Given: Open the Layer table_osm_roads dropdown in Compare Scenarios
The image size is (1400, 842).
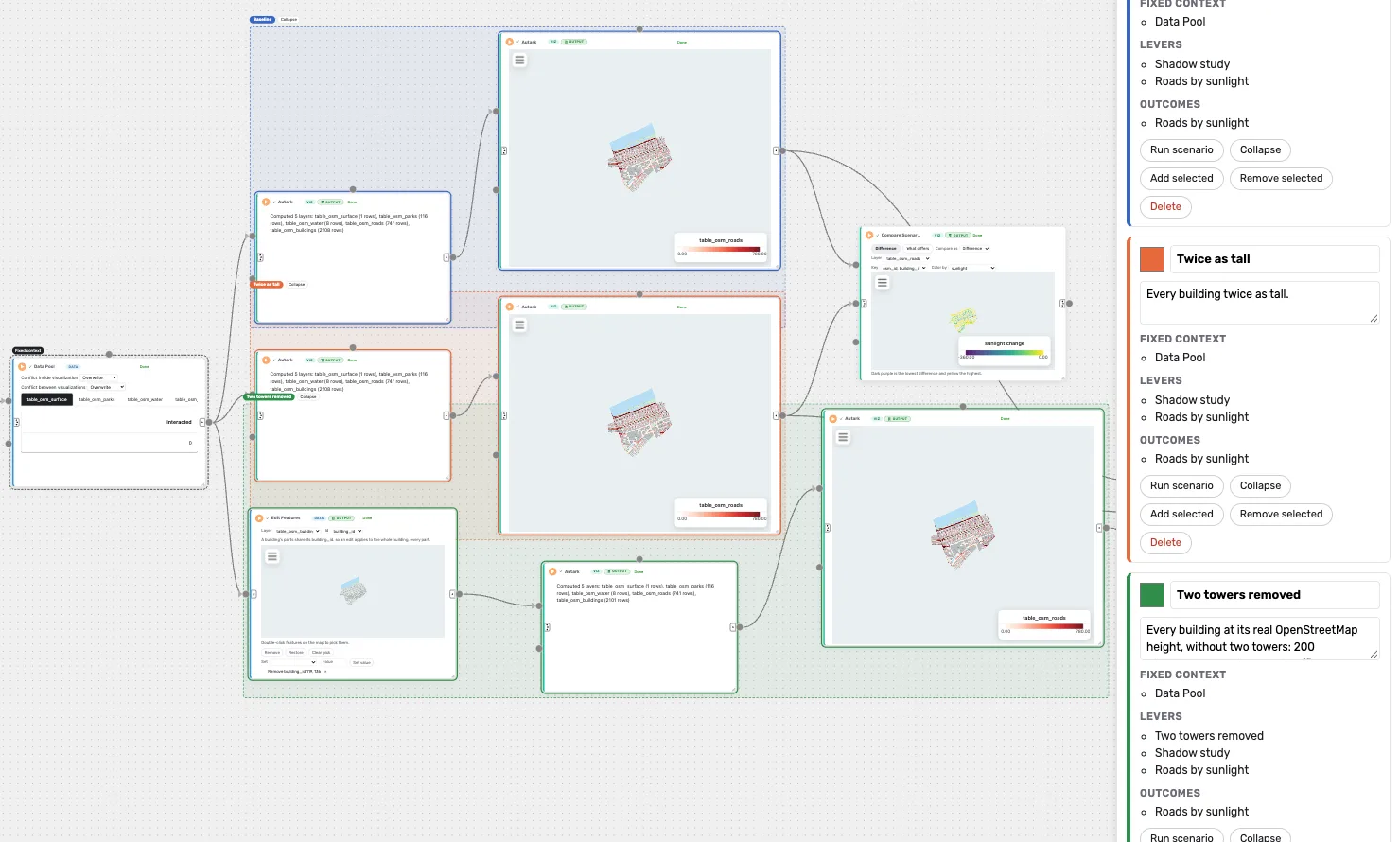Looking at the screenshot, I should tap(907, 258).
